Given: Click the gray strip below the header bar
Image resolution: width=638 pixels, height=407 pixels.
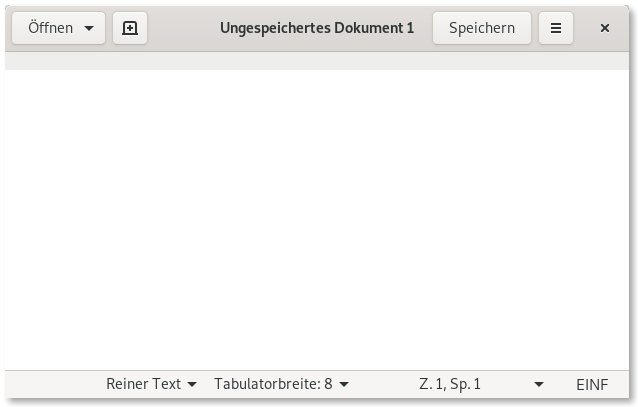Looking at the screenshot, I should (317, 61).
